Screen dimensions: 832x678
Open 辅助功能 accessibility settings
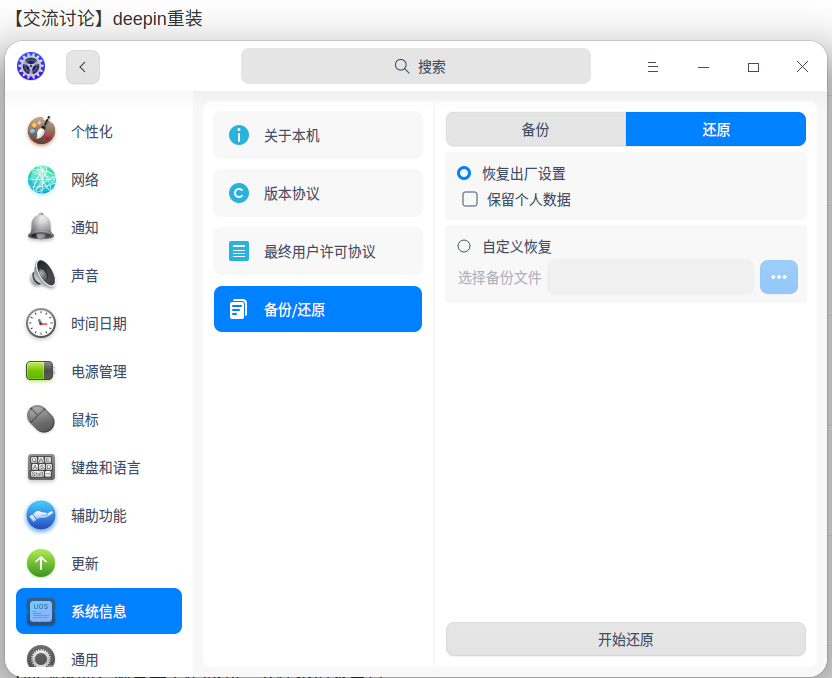[x=98, y=516]
